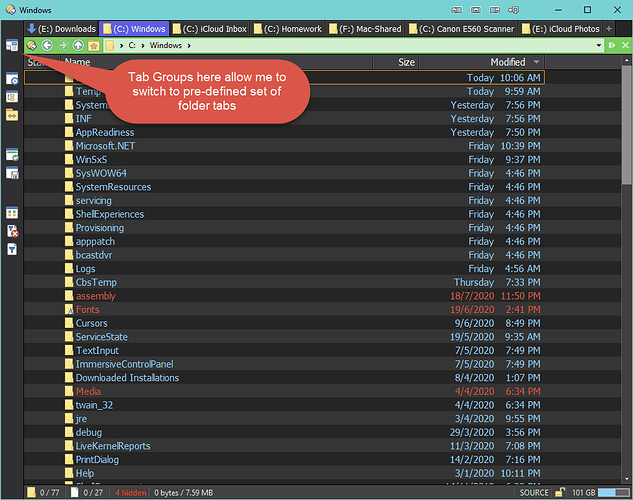Click the sidebar grid view icon
Screen dimensions: 633x500
pyautogui.click(x=12, y=213)
